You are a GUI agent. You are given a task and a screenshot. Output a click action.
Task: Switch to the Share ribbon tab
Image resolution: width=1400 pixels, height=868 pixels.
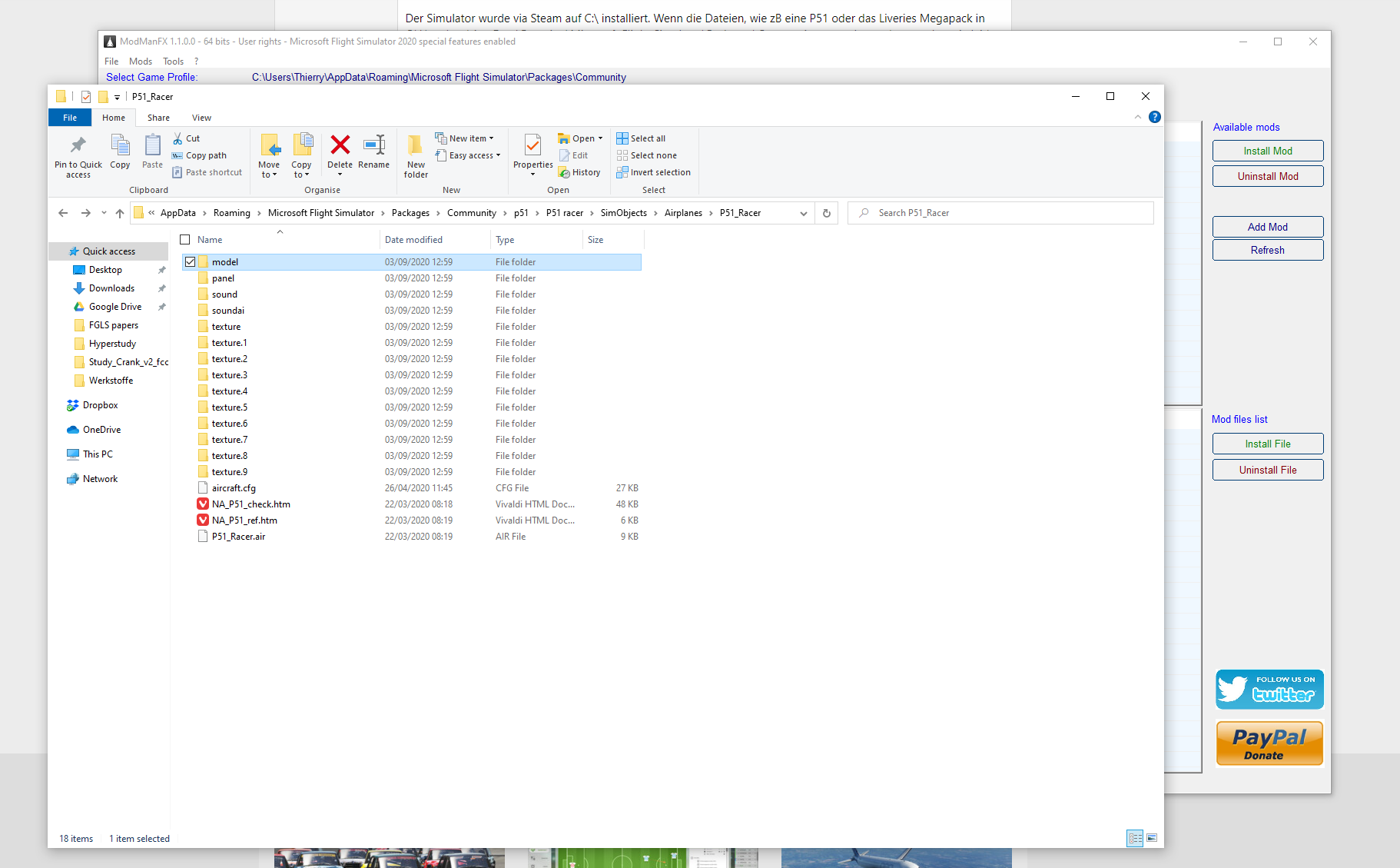coord(158,118)
